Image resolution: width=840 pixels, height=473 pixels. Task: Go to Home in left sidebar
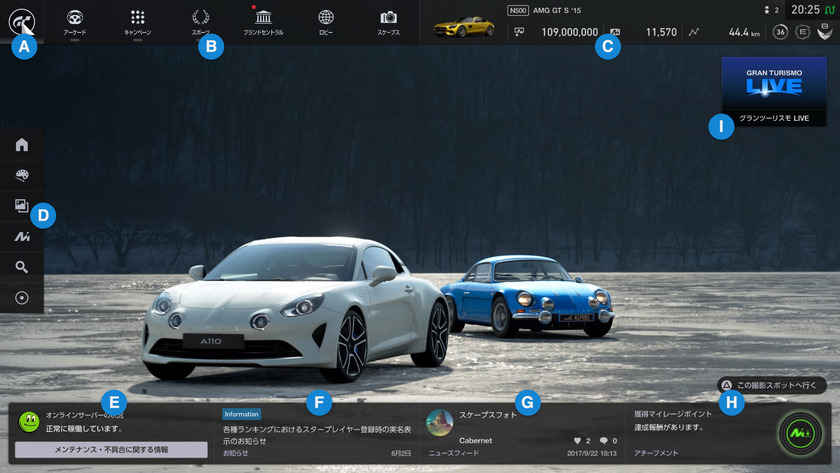21,144
